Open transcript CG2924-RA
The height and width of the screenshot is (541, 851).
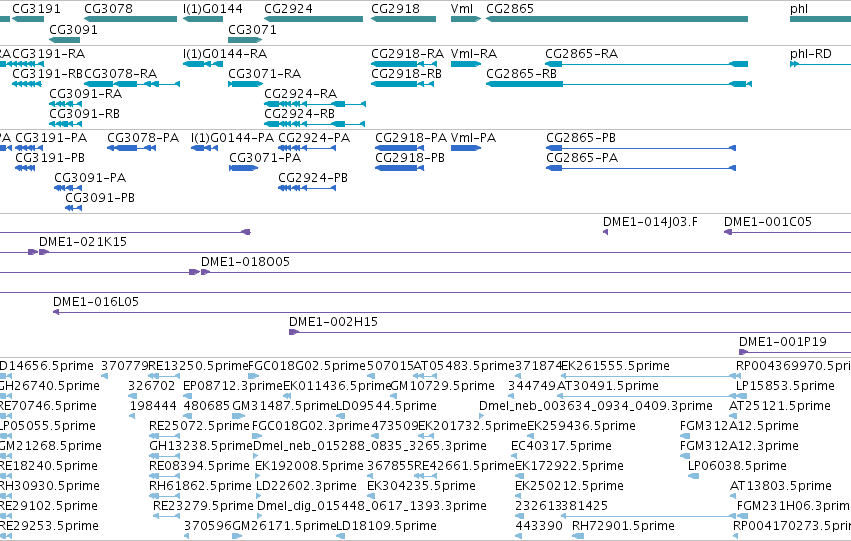coord(315,104)
